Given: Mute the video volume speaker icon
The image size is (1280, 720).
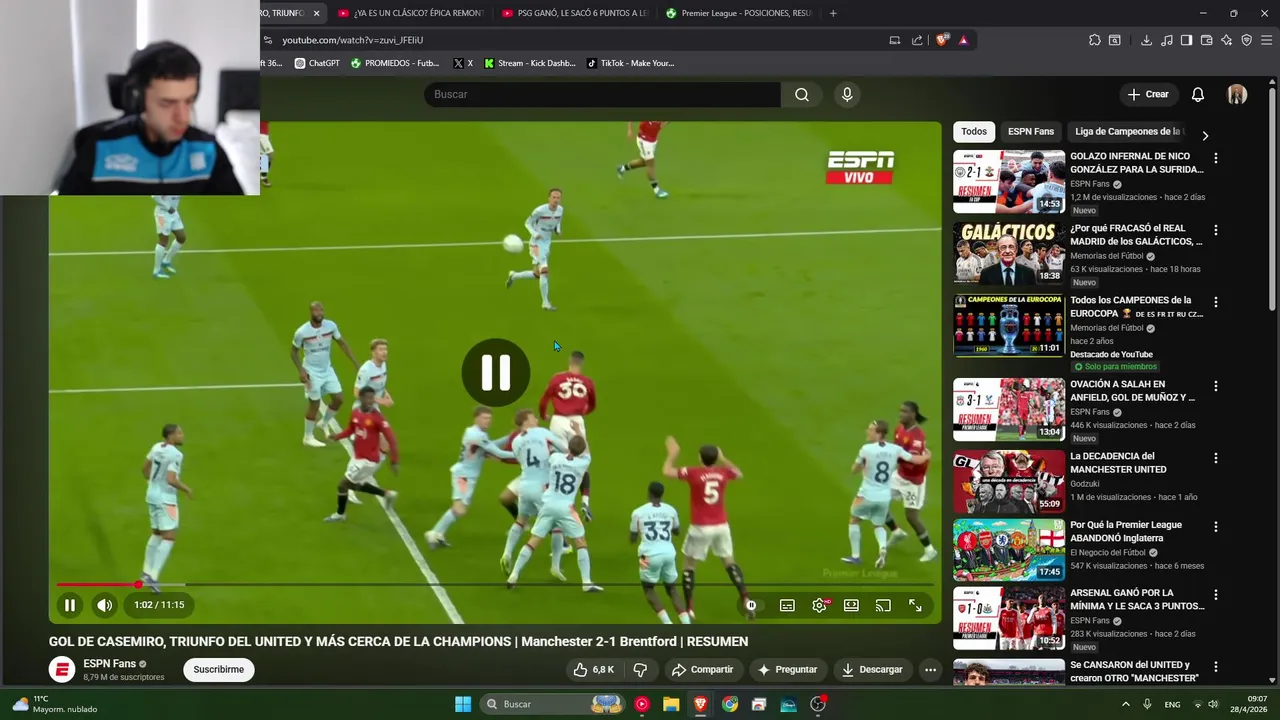Looking at the screenshot, I should (x=105, y=605).
